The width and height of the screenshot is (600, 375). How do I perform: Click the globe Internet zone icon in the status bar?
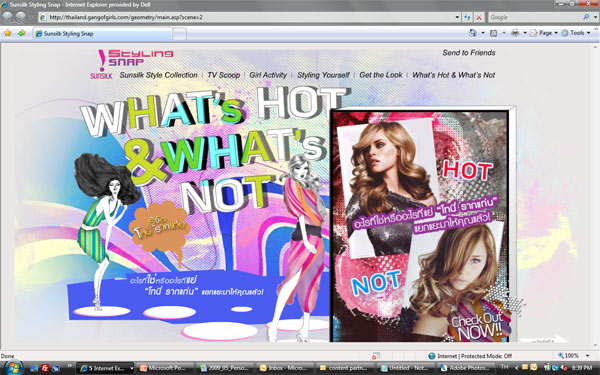point(432,356)
